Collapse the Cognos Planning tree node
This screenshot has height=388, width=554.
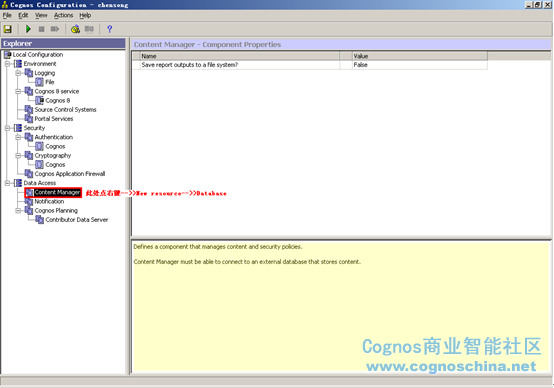click(18, 211)
